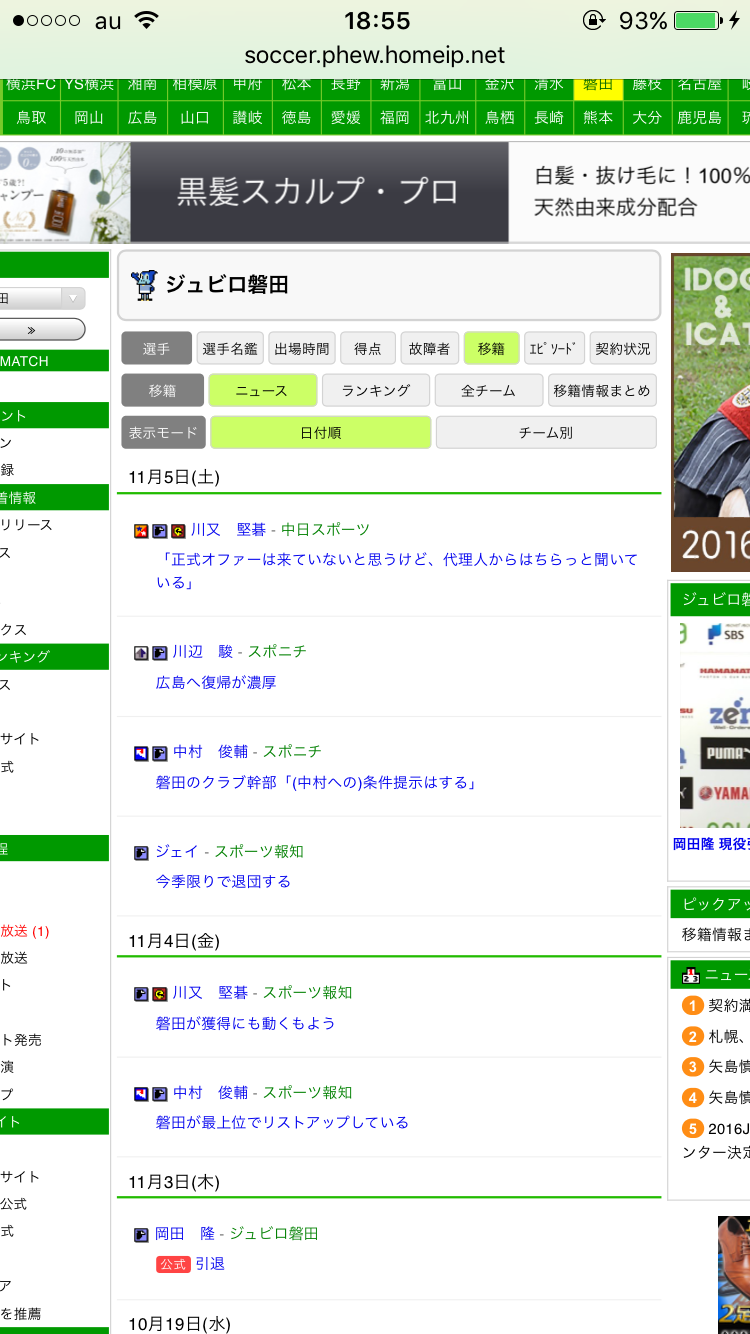750x1334 pixels.
Task: Open the 広島へ復帰が濃厚 article link
Action: [x=216, y=683]
